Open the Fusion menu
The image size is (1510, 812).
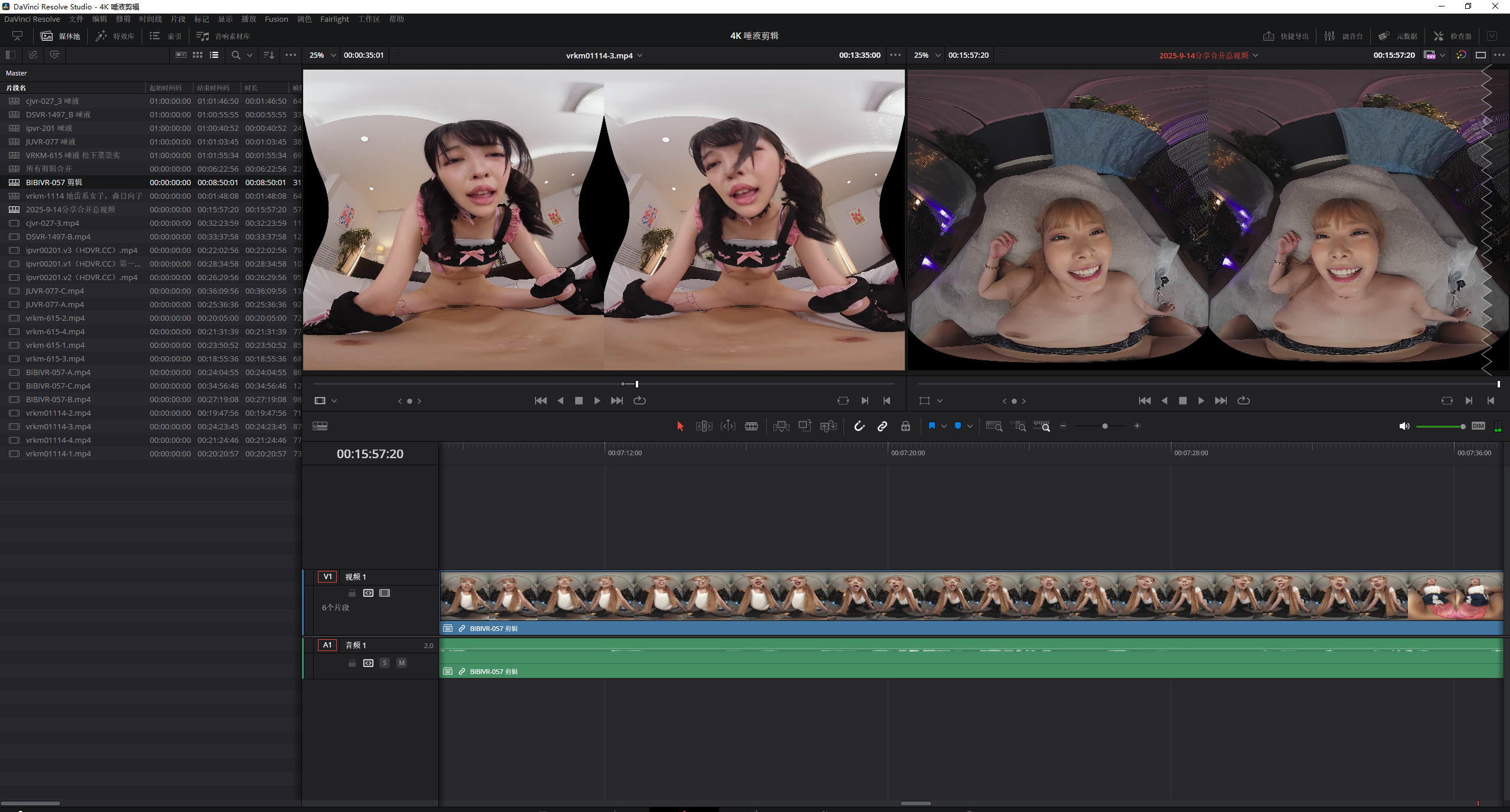point(277,19)
